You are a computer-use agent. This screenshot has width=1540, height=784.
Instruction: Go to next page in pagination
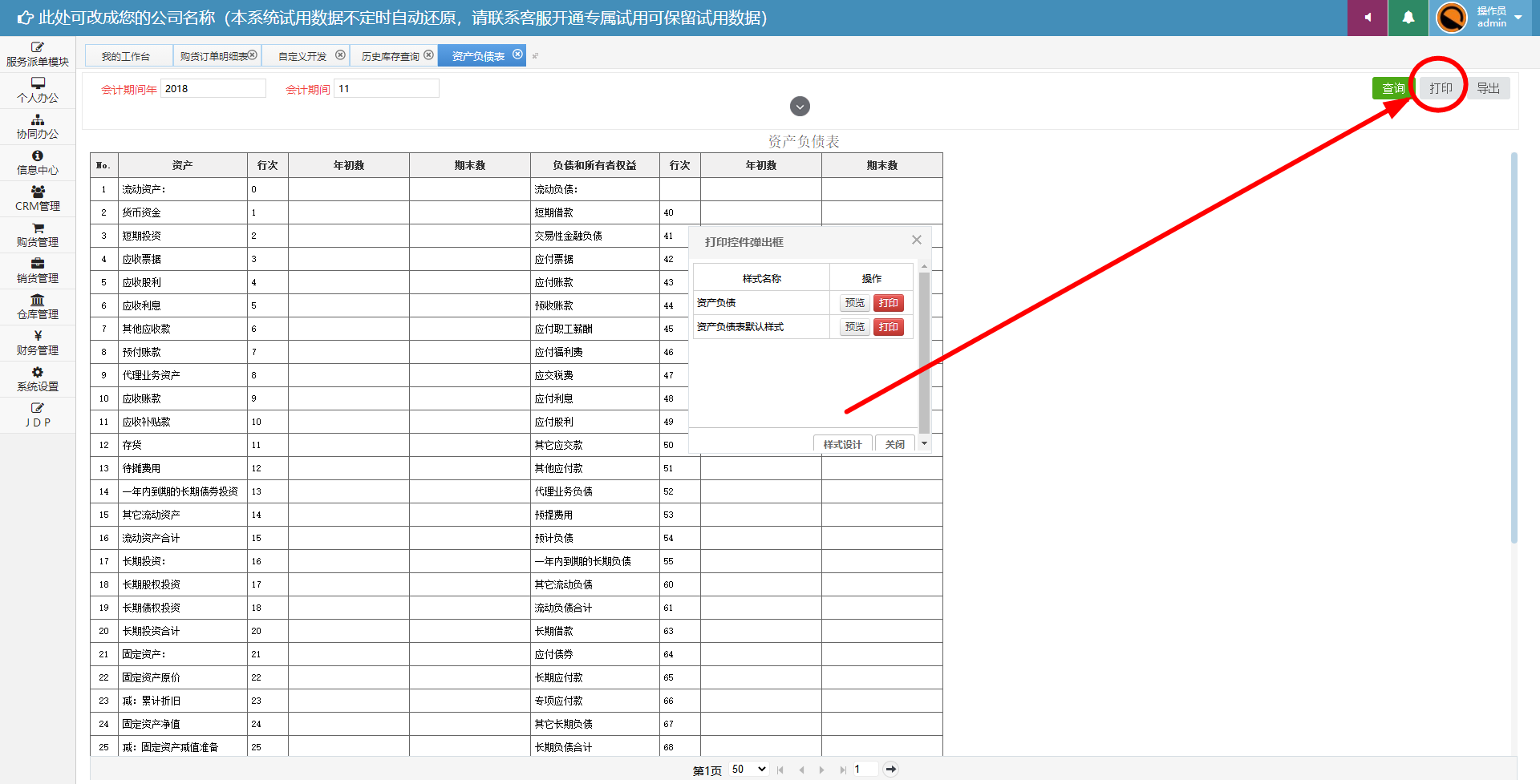click(x=821, y=770)
